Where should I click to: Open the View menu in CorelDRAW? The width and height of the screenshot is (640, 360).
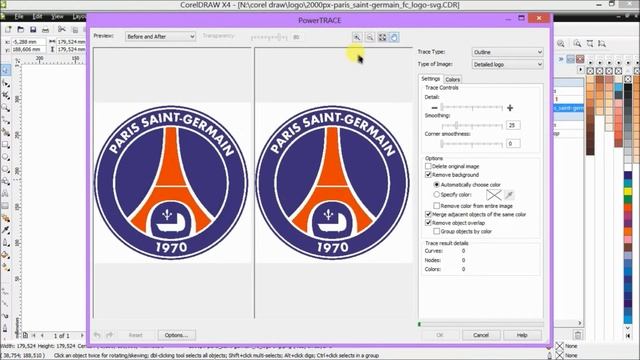coord(58,16)
